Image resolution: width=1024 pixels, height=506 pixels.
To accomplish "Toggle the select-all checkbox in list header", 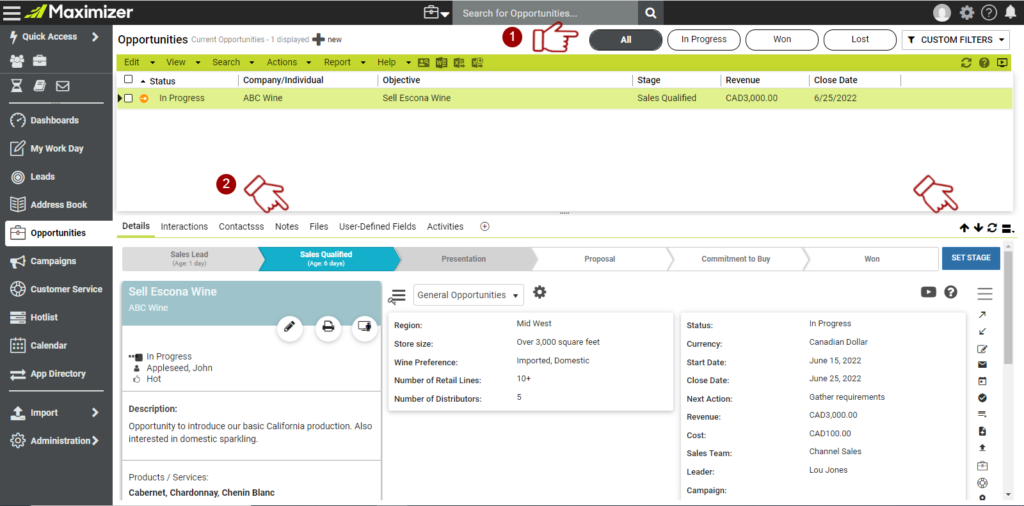I will pos(128,80).
